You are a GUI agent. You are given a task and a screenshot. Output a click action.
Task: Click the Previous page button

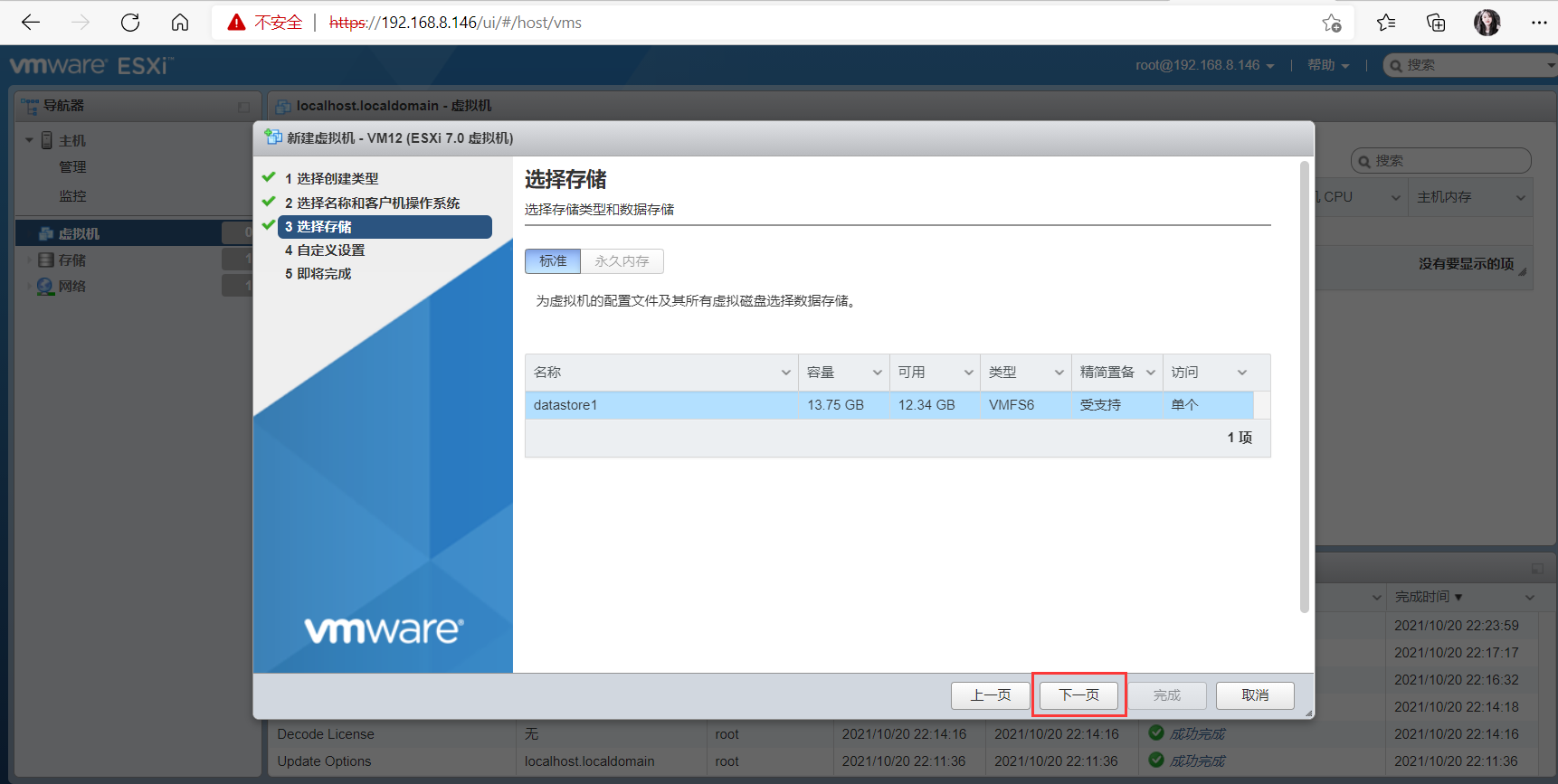(x=991, y=695)
